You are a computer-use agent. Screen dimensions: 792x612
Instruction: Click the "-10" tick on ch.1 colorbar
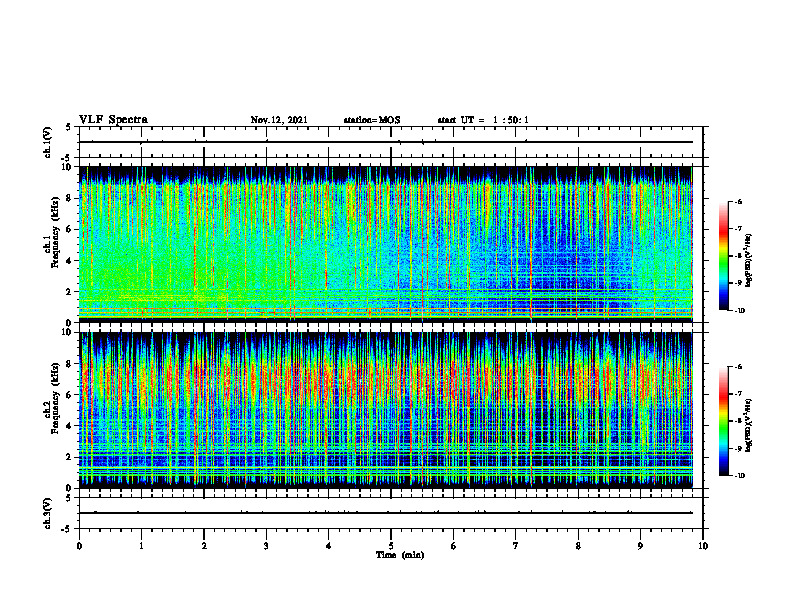(x=739, y=310)
